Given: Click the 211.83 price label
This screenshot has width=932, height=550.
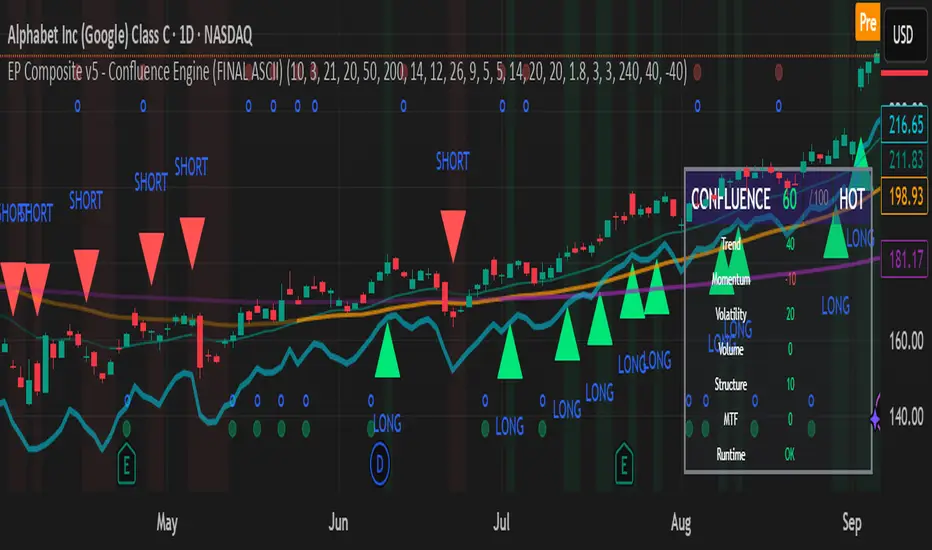Looking at the screenshot, I should tap(905, 159).
